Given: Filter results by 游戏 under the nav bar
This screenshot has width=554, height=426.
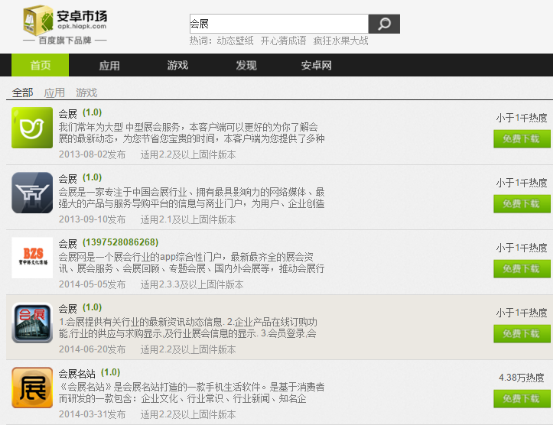Looking at the screenshot, I should click(87, 93).
